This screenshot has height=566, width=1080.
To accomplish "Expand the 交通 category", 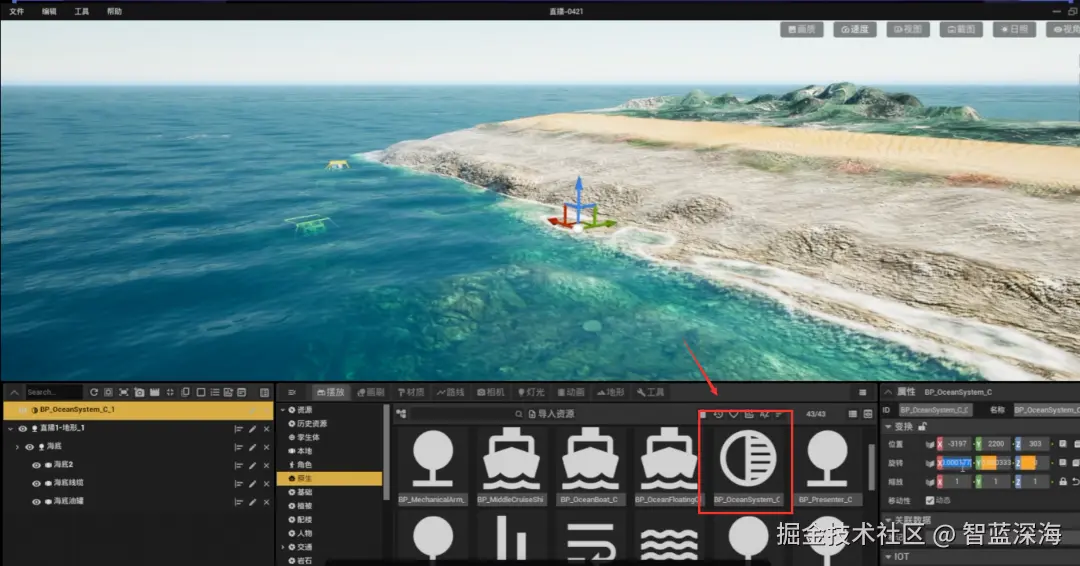I will point(283,547).
